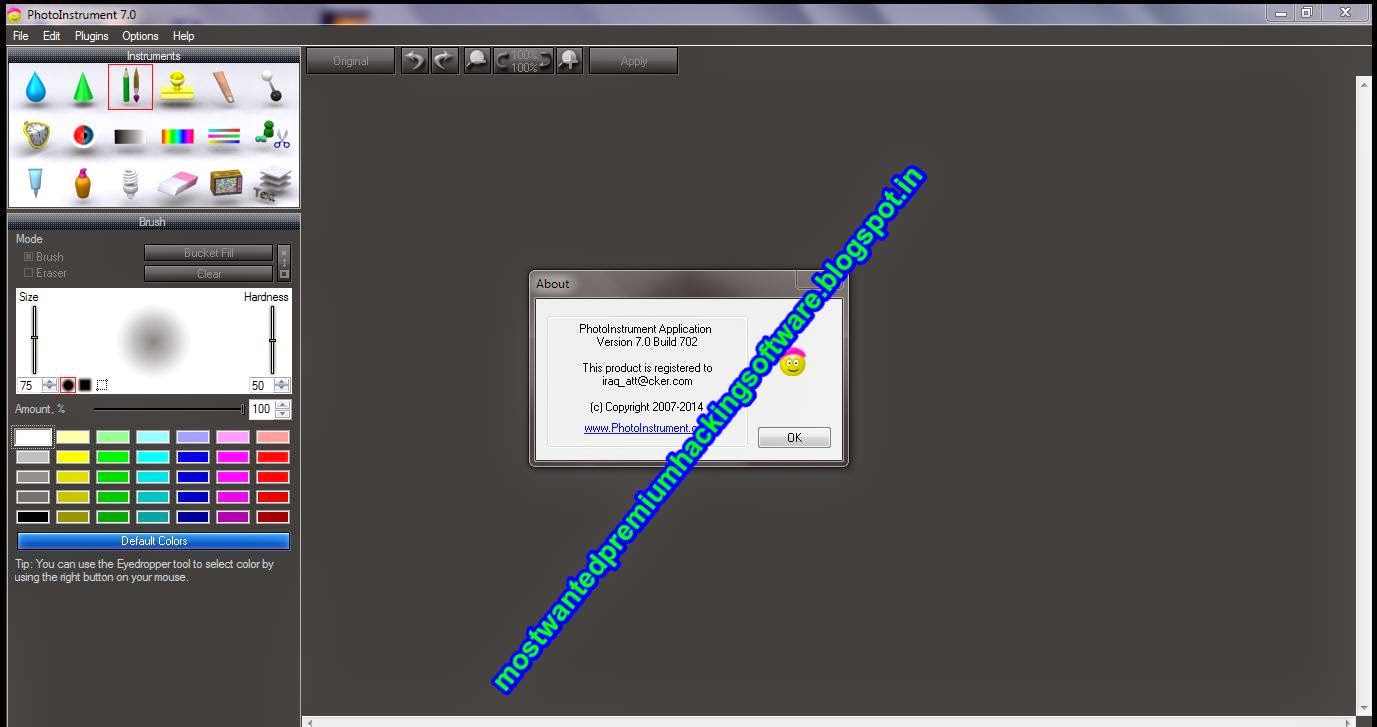Click the Size value stepper arrows
Viewport: 1377px width, 727px height.
pos(49,385)
